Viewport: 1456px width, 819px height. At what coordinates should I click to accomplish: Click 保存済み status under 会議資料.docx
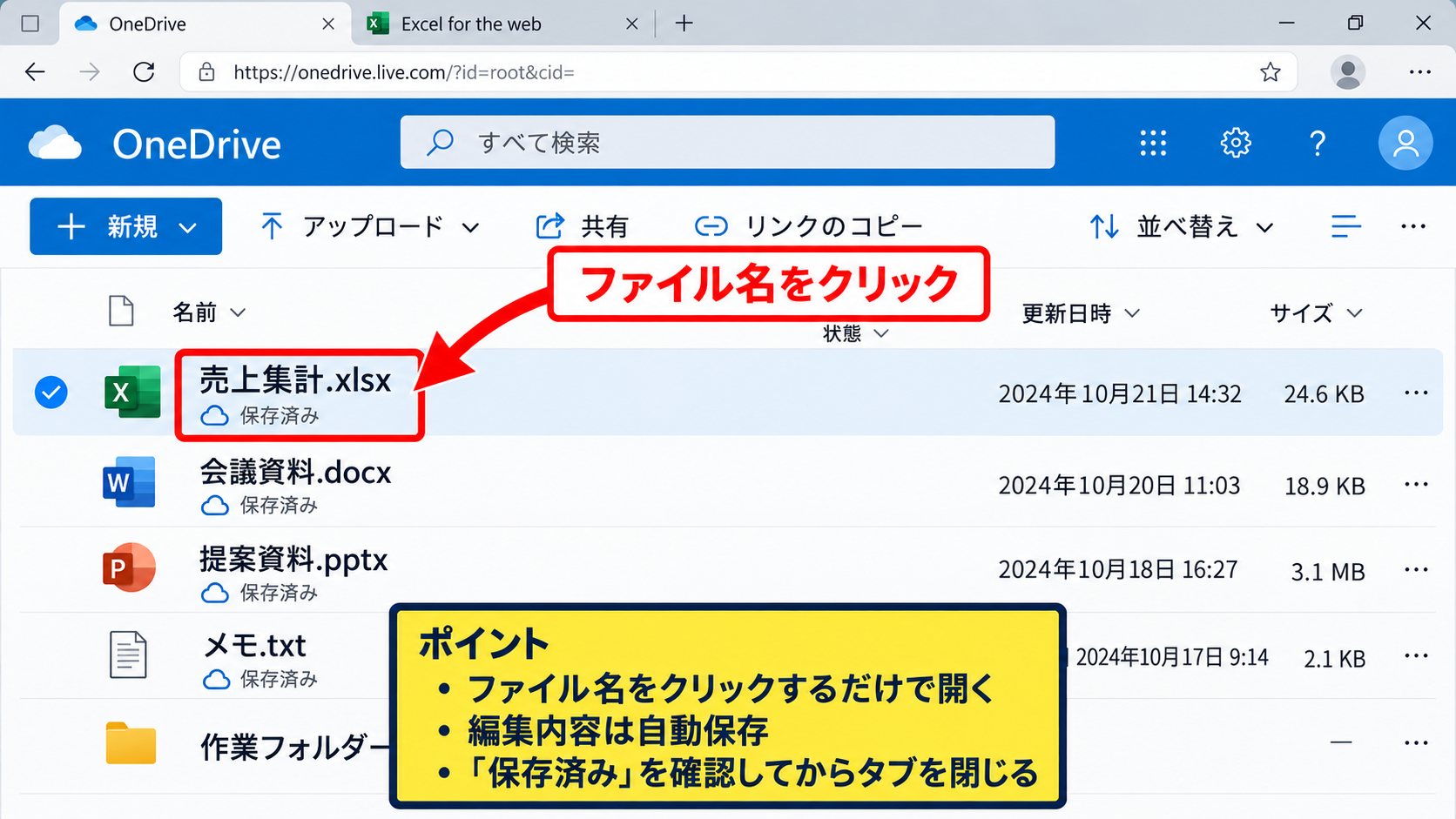pos(260,505)
